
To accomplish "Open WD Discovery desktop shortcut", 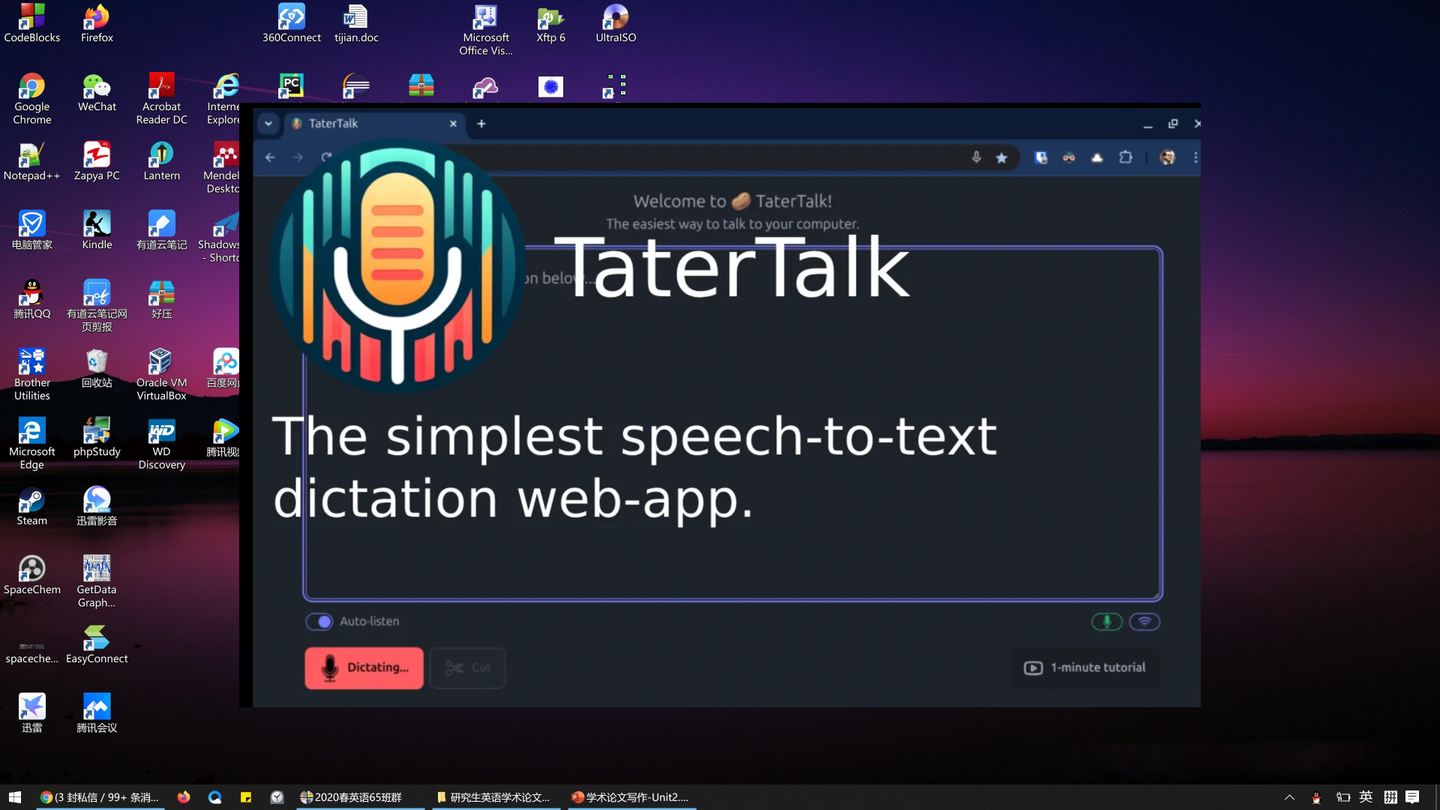I will pos(161,444).
